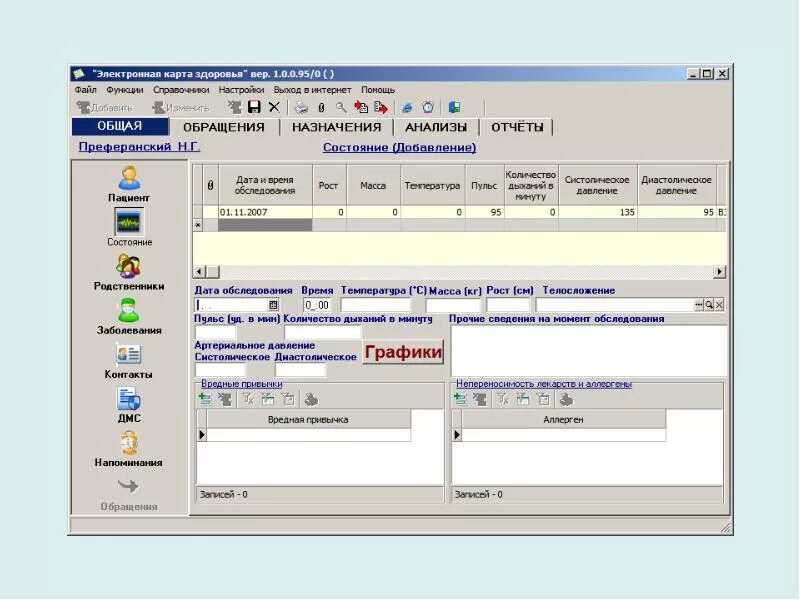Switch to the ОБРАЩЕНИЯ tab

[224, 127]
